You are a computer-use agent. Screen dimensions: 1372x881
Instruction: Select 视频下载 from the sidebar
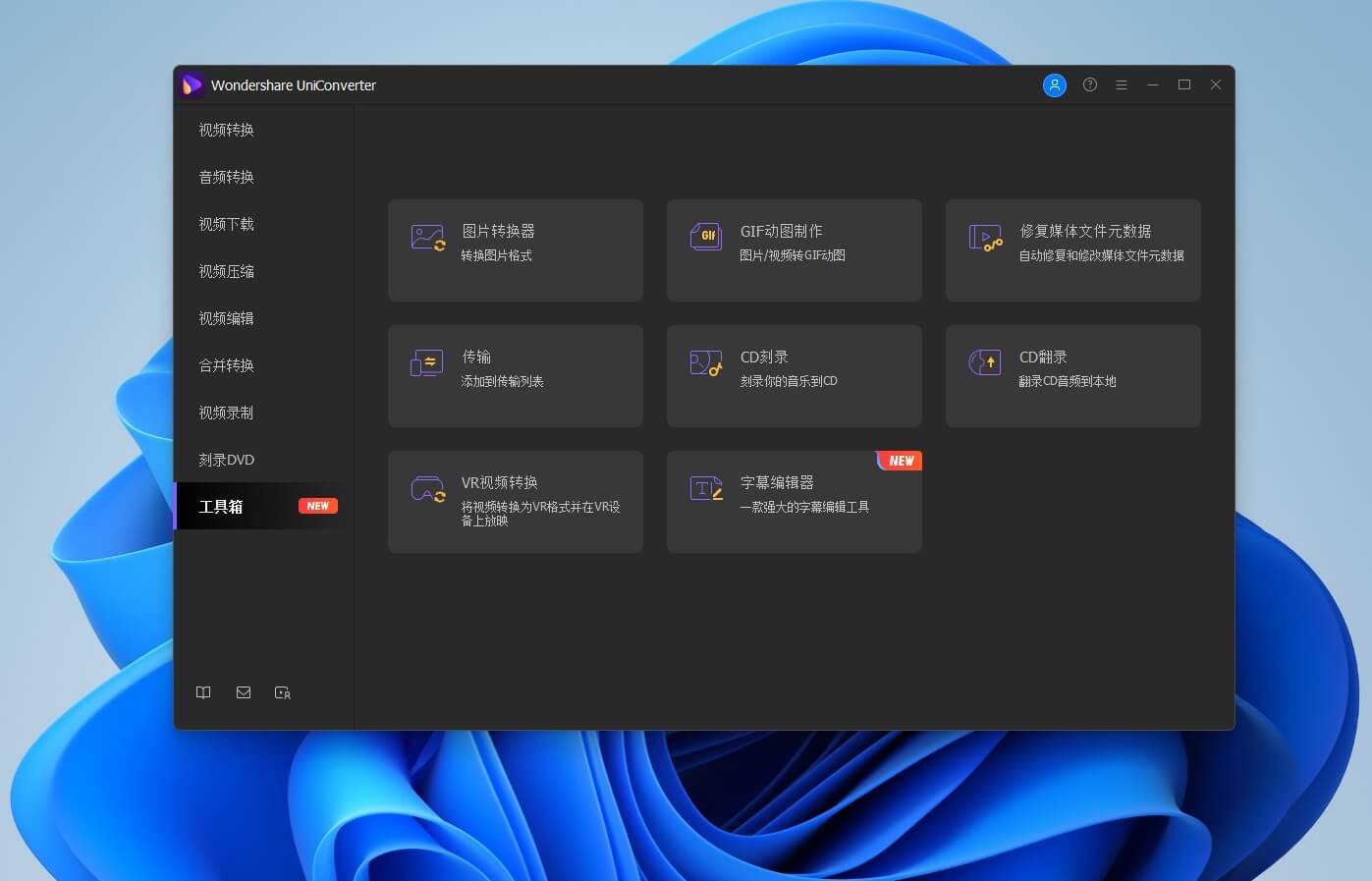225,224
